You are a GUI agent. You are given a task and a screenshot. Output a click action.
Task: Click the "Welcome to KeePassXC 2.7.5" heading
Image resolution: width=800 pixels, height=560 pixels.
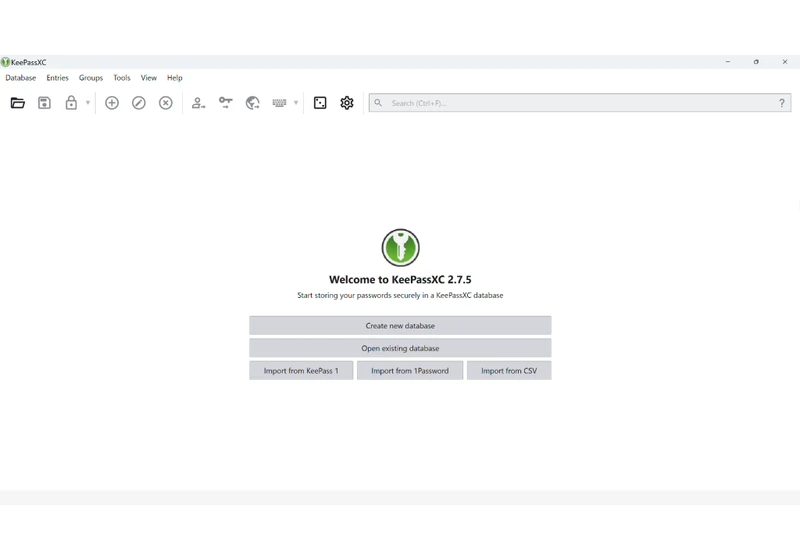[x=400, y=279]
